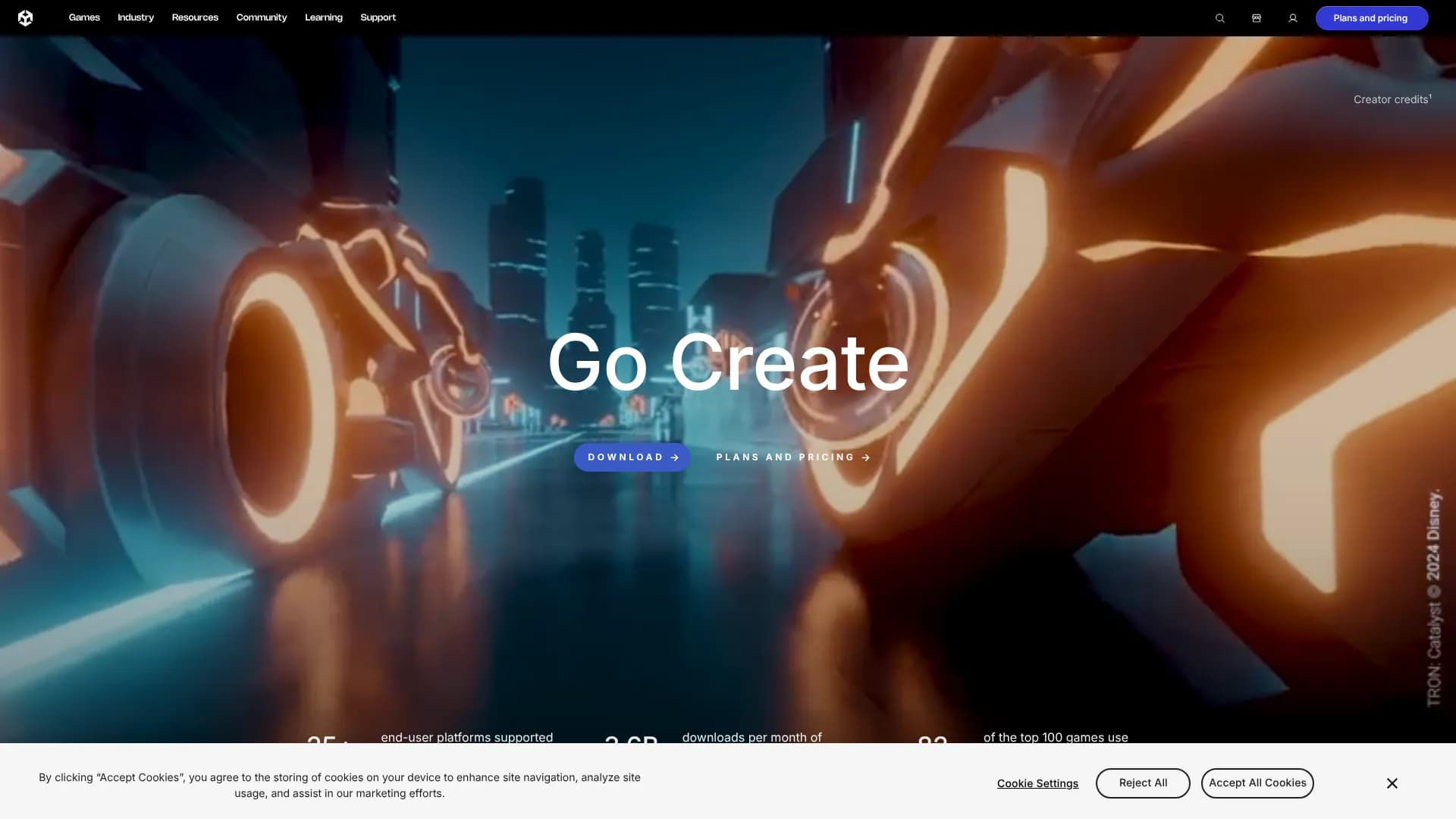Screen dimensions: 1456x819
Task: Click the Download button
Action: [631, 457]
